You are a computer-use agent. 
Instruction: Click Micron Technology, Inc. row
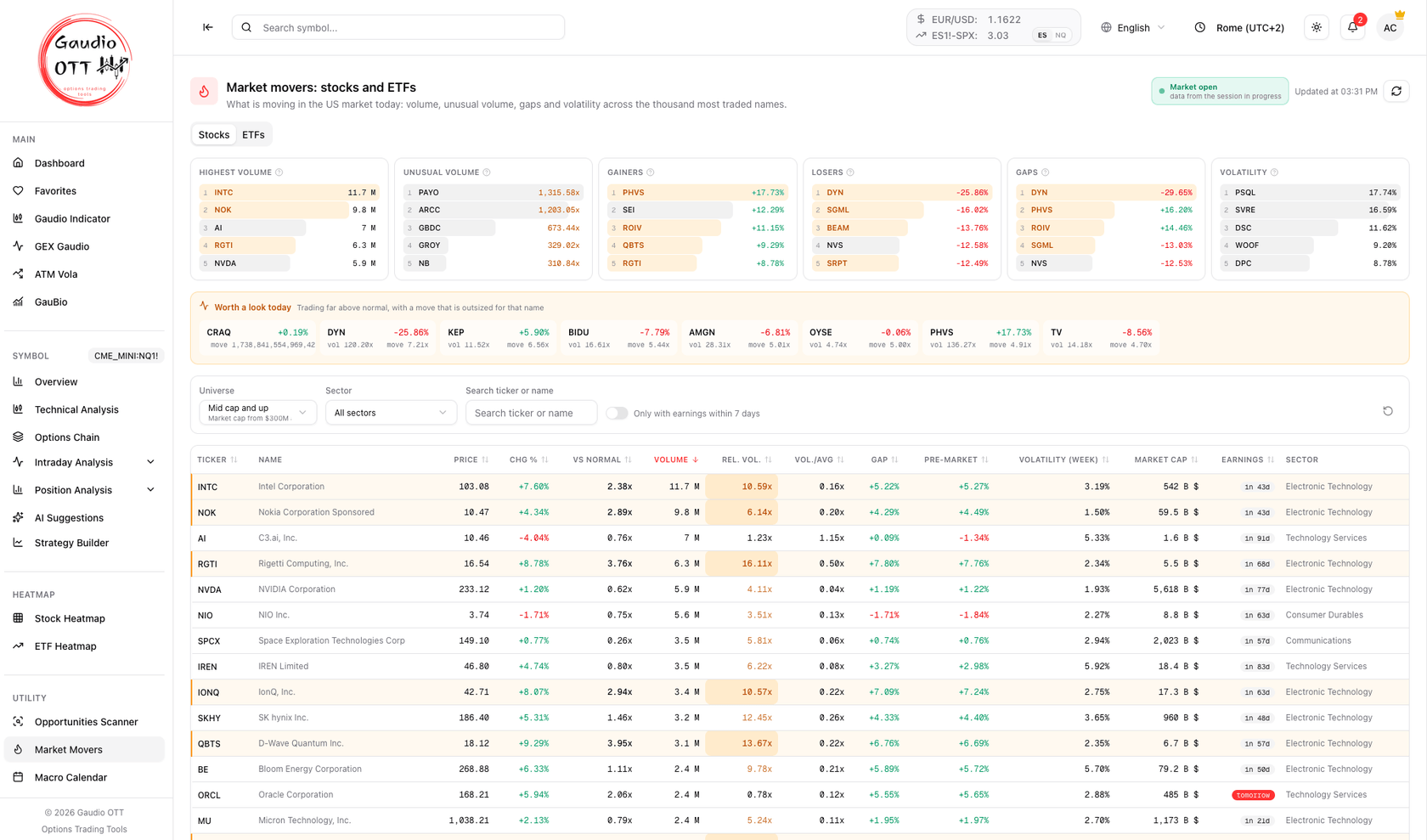(799, 820)
